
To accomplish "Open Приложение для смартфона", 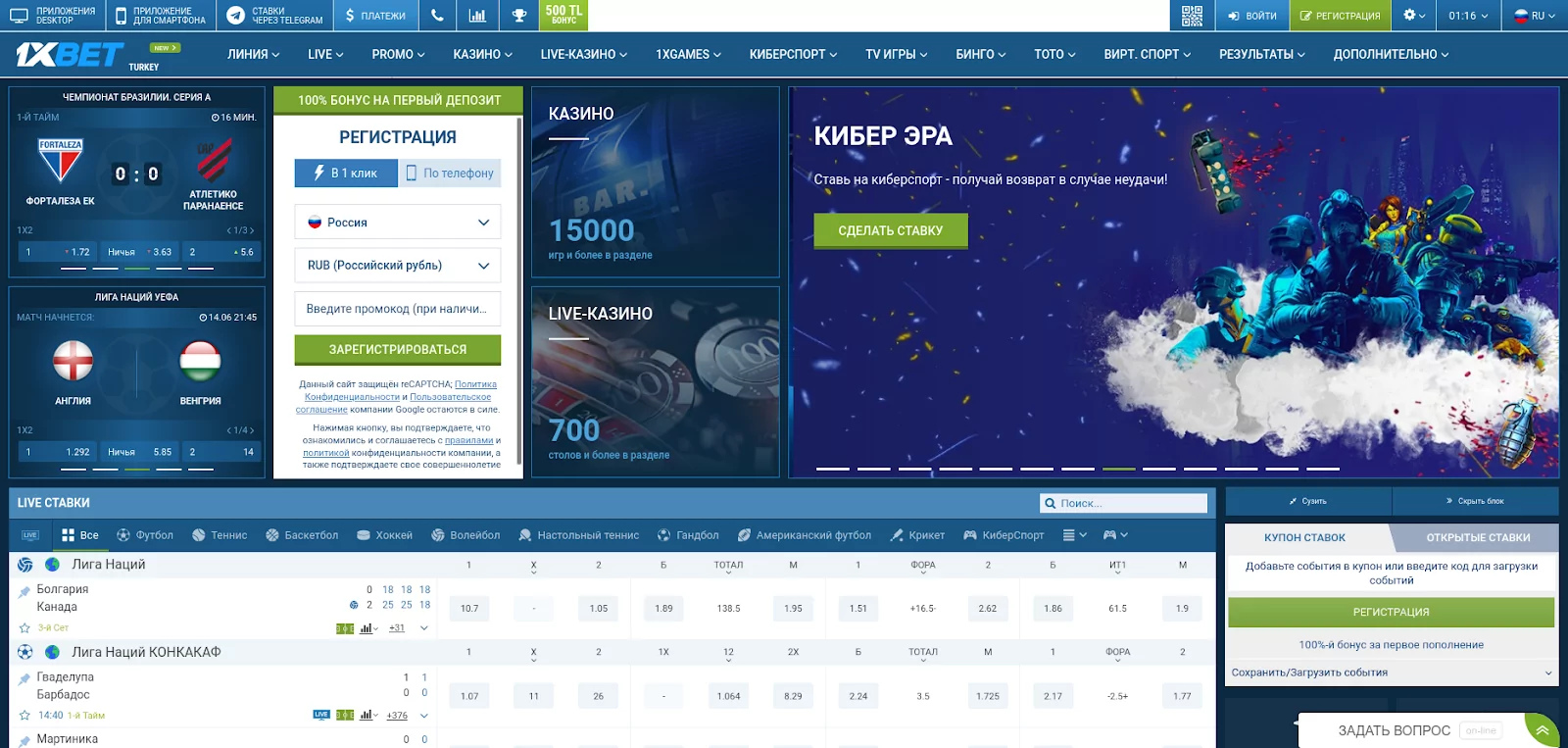I will click(161, 16).
